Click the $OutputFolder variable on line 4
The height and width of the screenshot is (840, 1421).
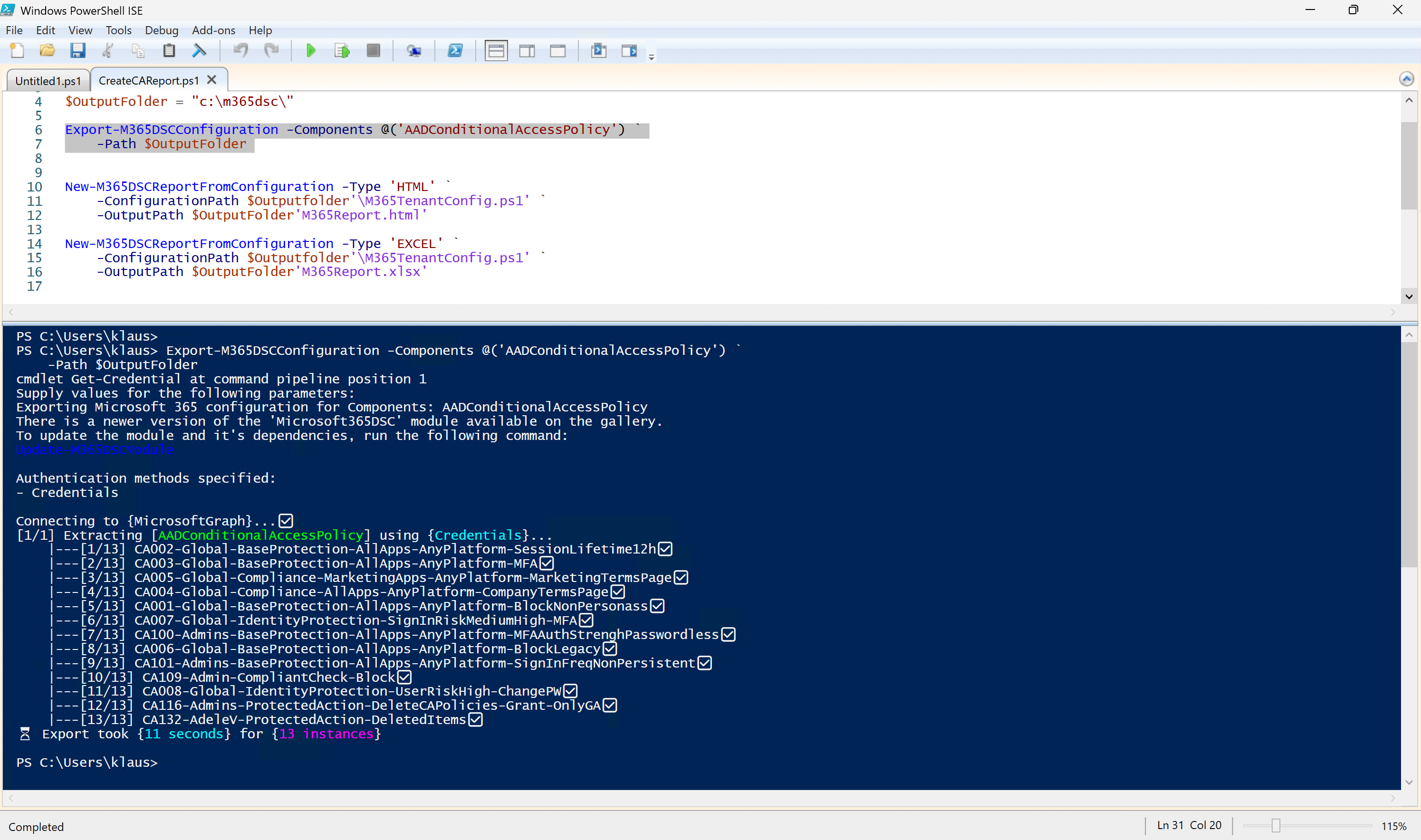[x=116, y=101]
